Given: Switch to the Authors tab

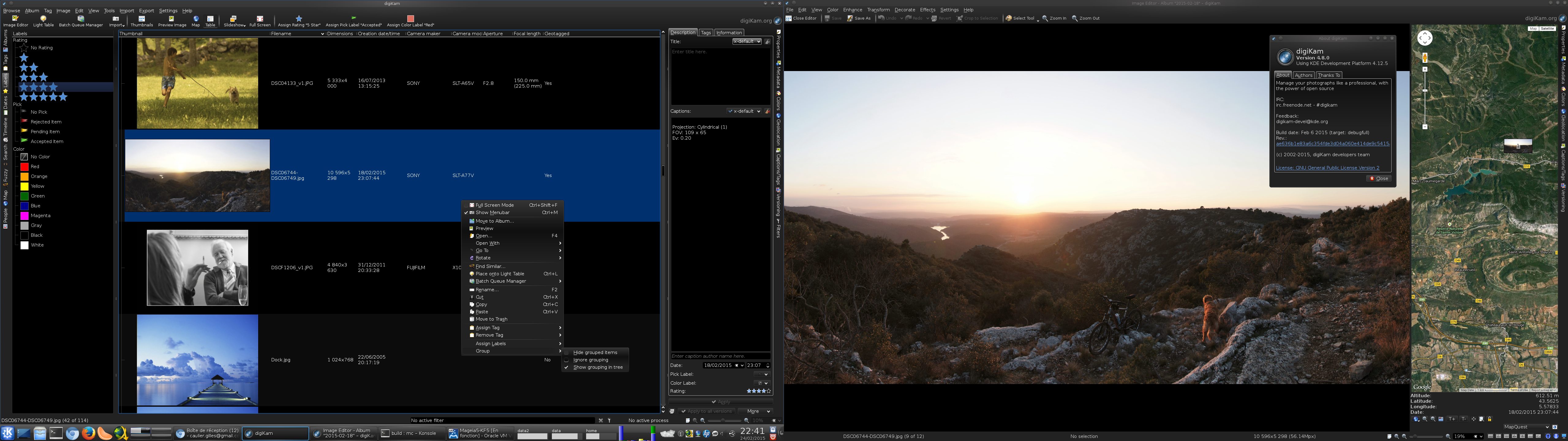Looking at the screenshot, I should (1303, 76).
